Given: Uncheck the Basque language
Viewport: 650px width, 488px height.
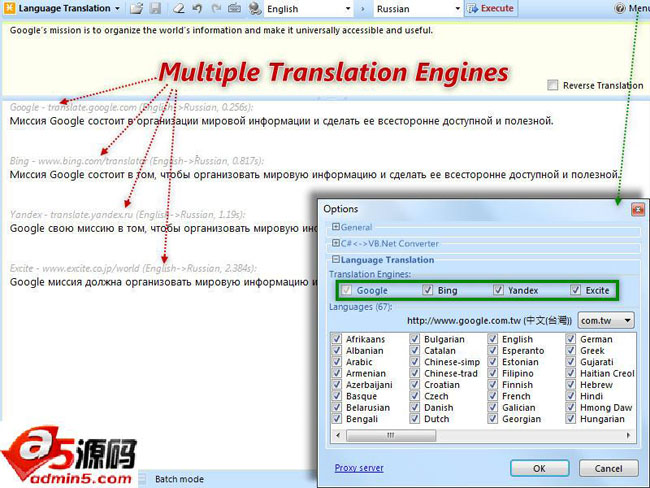Looking at the screenshot, I should pyautogui.click(x=337, y=396).
